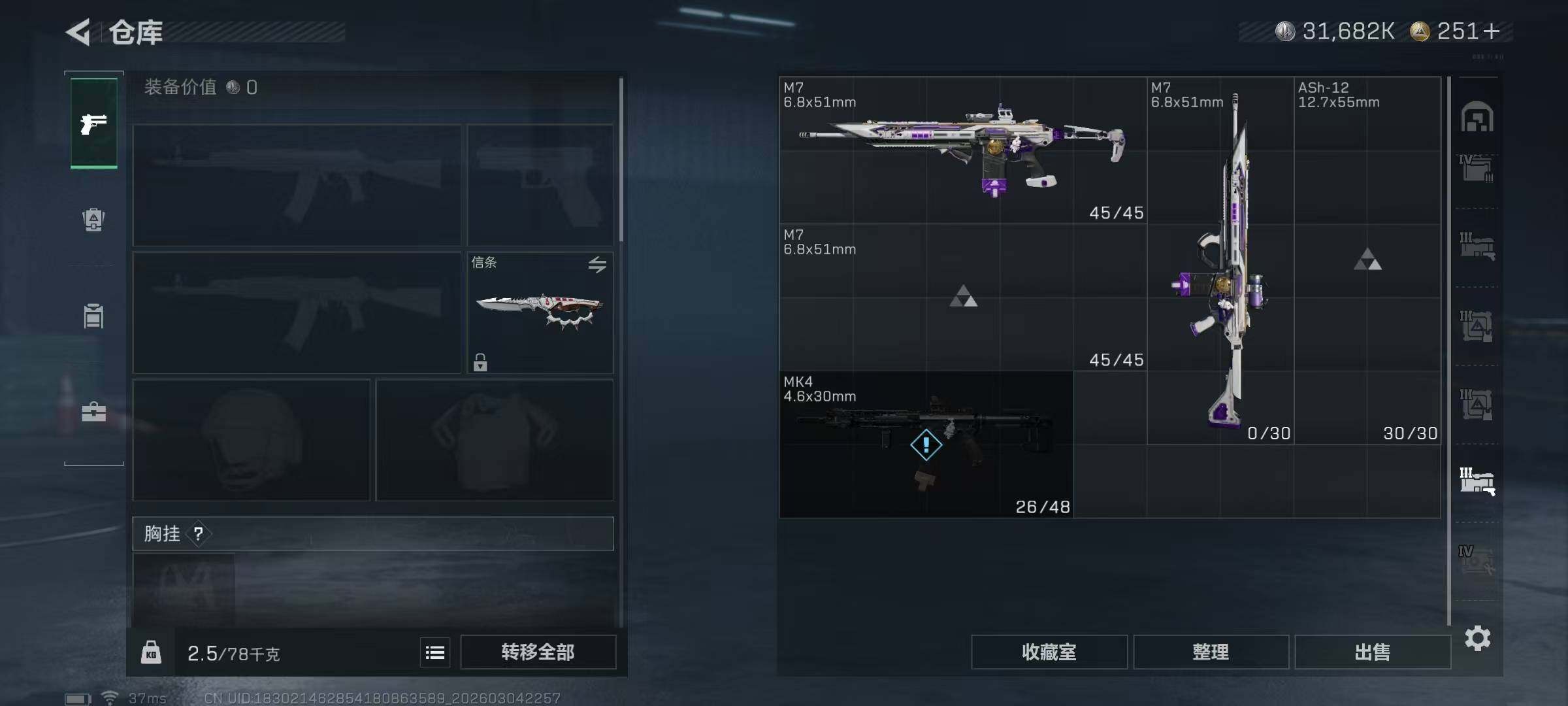Toggle the swap arrows on 信条 knife slot
Viewport: 1568px width, 706px height.
tap(597, 265)
